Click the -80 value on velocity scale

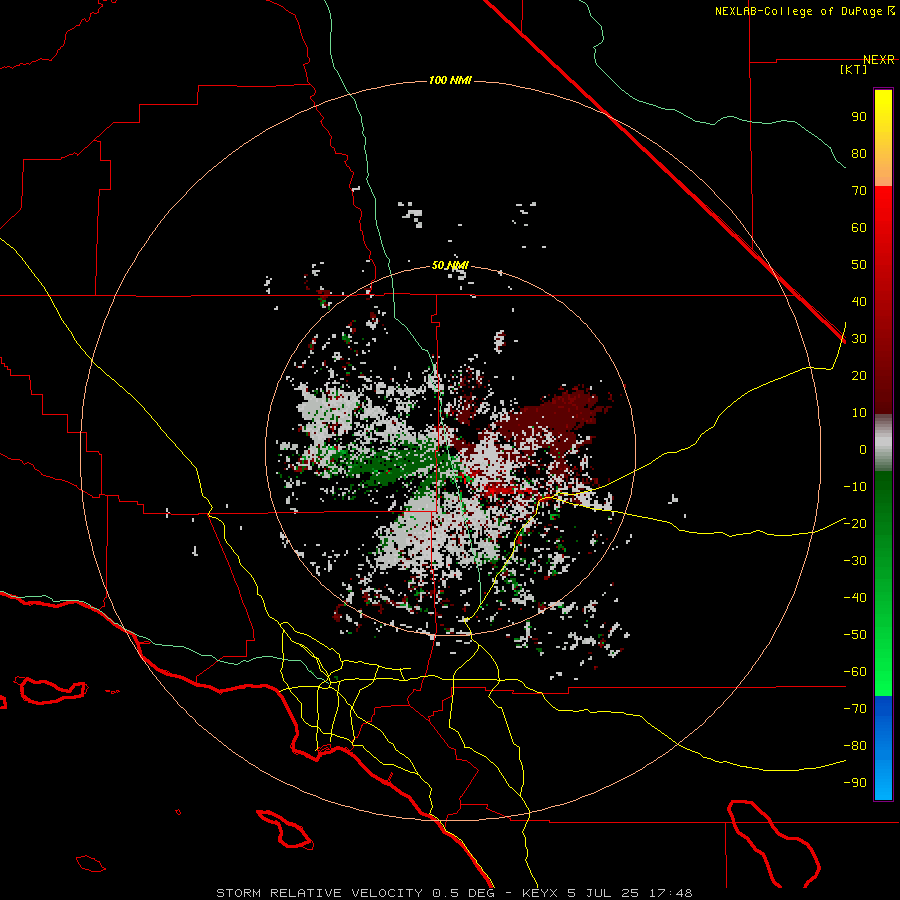click(x=855, y=746)
